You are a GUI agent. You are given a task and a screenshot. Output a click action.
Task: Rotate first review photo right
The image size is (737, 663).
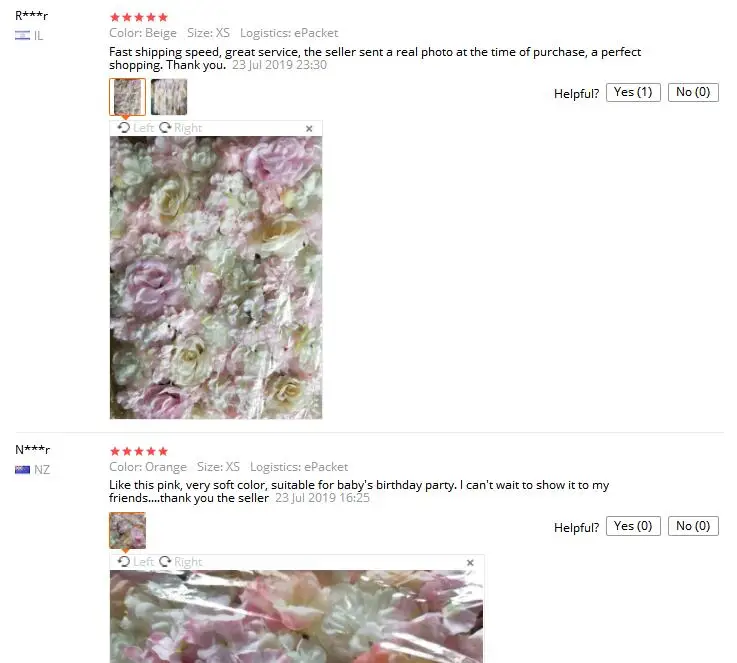coord(180,128)
